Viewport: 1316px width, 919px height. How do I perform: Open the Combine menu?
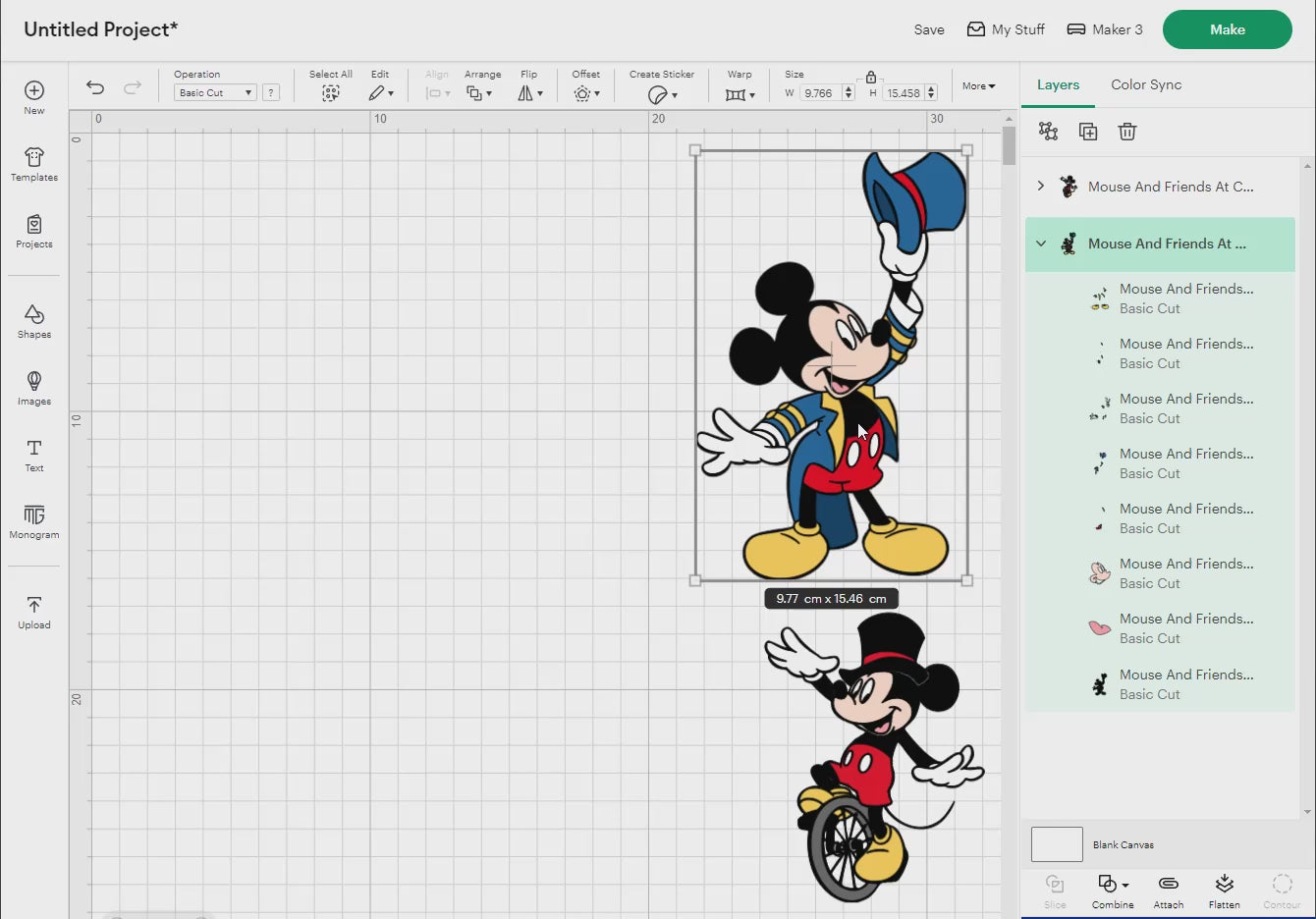point(1113,892)
